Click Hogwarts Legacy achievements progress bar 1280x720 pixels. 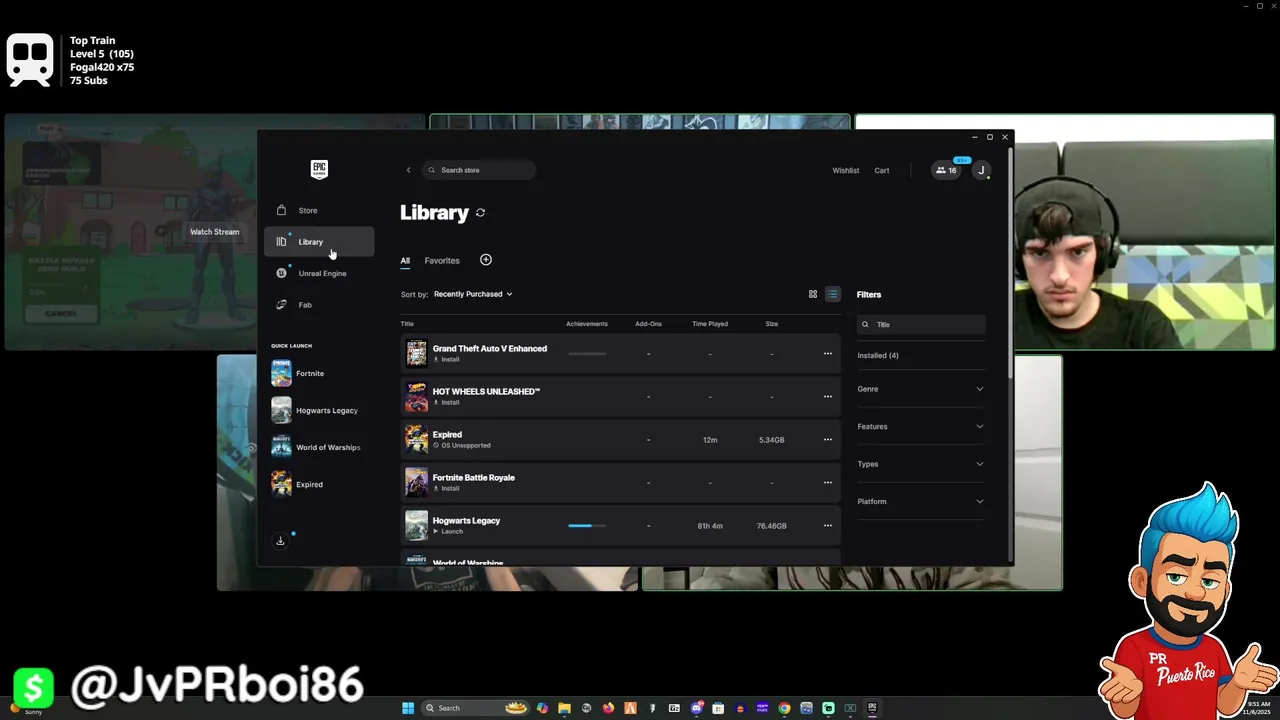(x=587, y=525)
